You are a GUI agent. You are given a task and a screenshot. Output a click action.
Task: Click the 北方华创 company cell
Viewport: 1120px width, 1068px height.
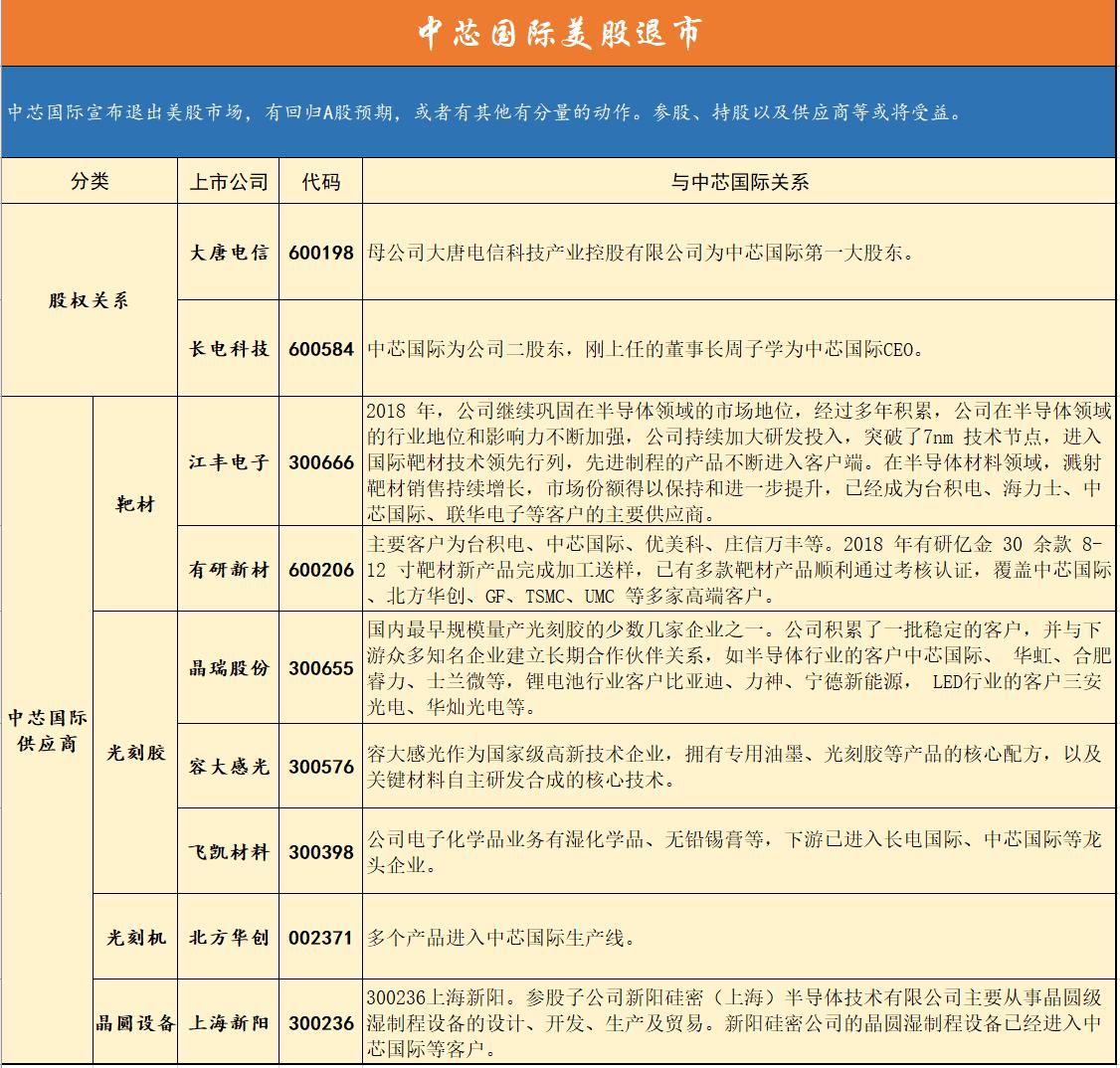pyautogui.click(x=229, y=937)
